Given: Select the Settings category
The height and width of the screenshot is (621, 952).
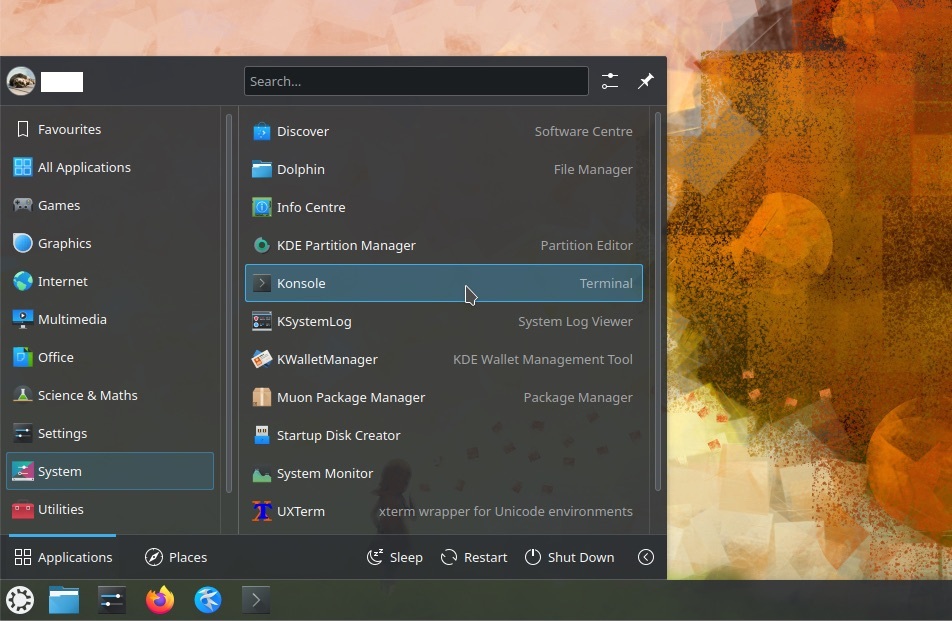Looking at the screenshot, I should [x=110, y=433].
